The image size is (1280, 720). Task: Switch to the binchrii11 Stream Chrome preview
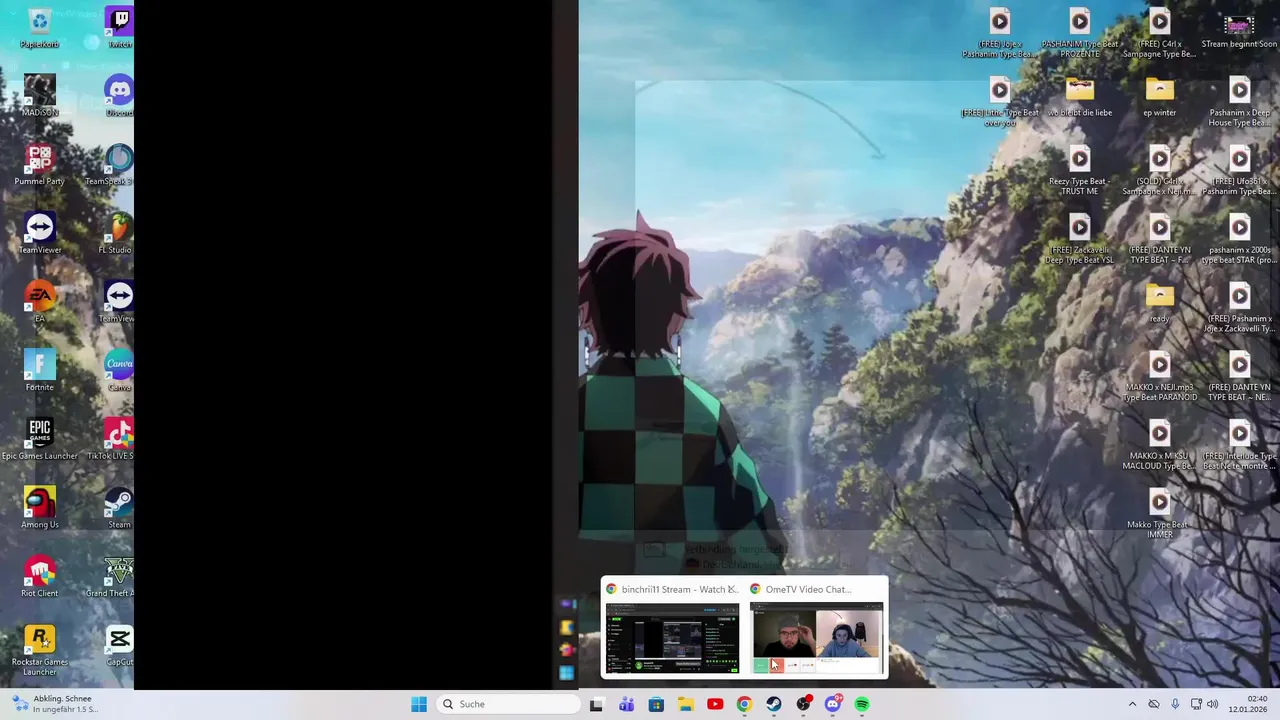672,627
